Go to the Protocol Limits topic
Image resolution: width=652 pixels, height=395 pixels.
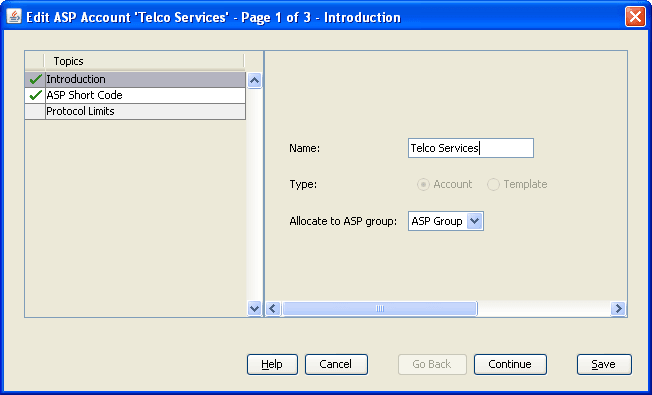[x=135, y=111]
